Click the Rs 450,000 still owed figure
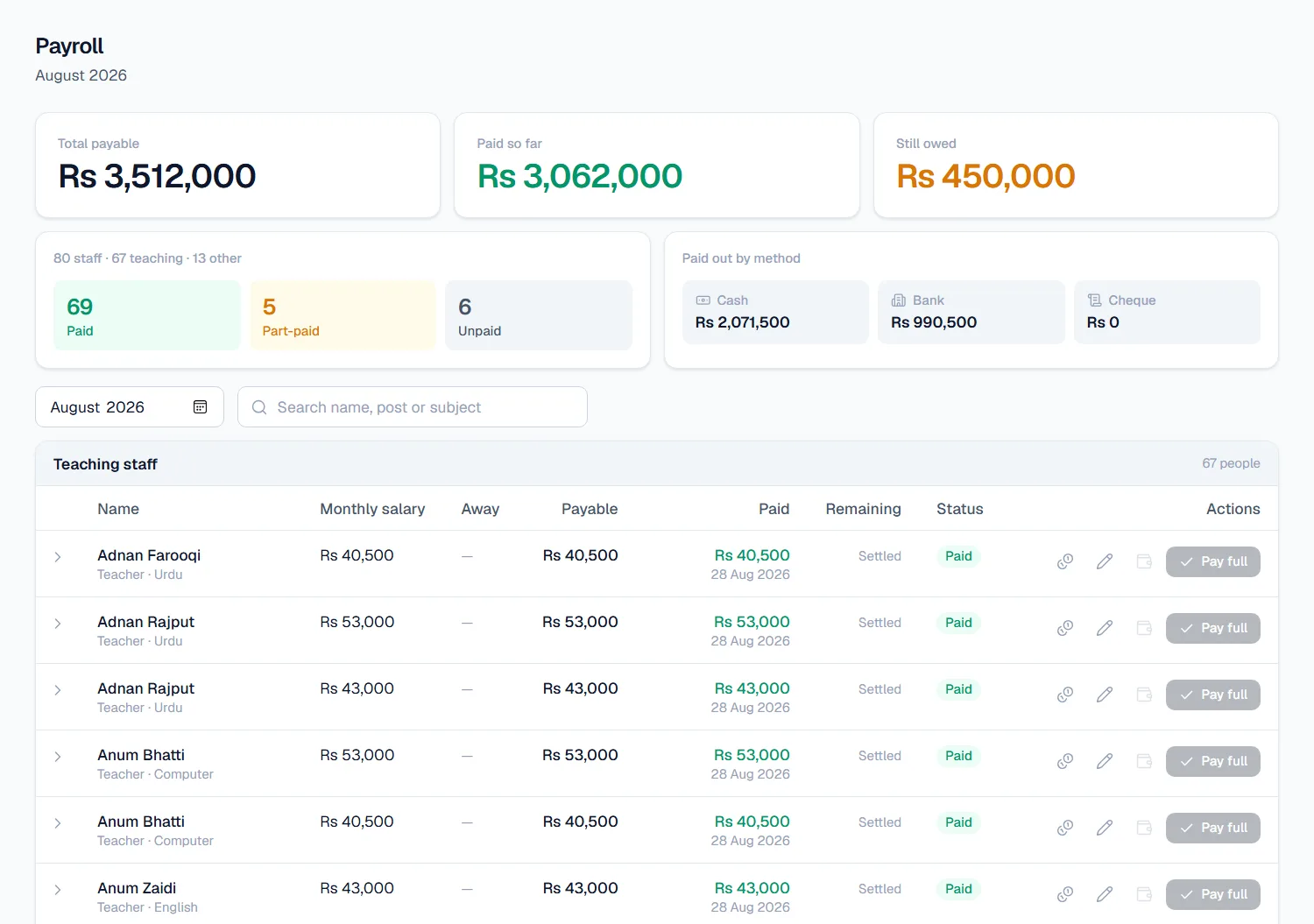Screen dimensions: 1314x924 click(x=985, y=176)
